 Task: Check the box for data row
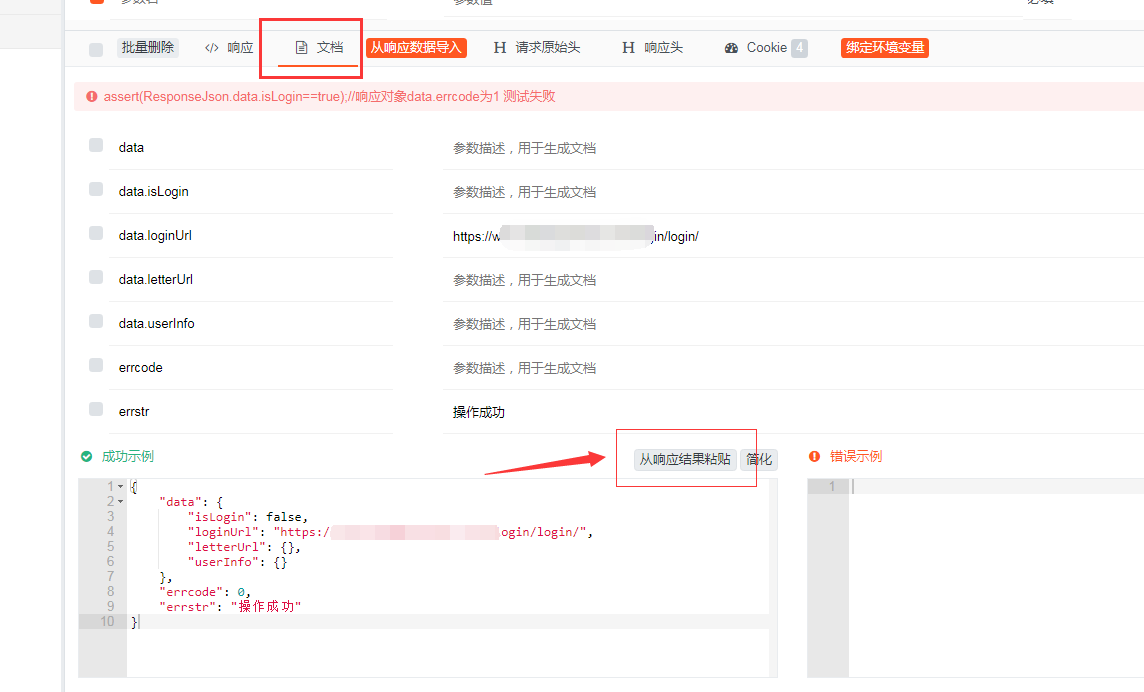[x=96, y=145]
